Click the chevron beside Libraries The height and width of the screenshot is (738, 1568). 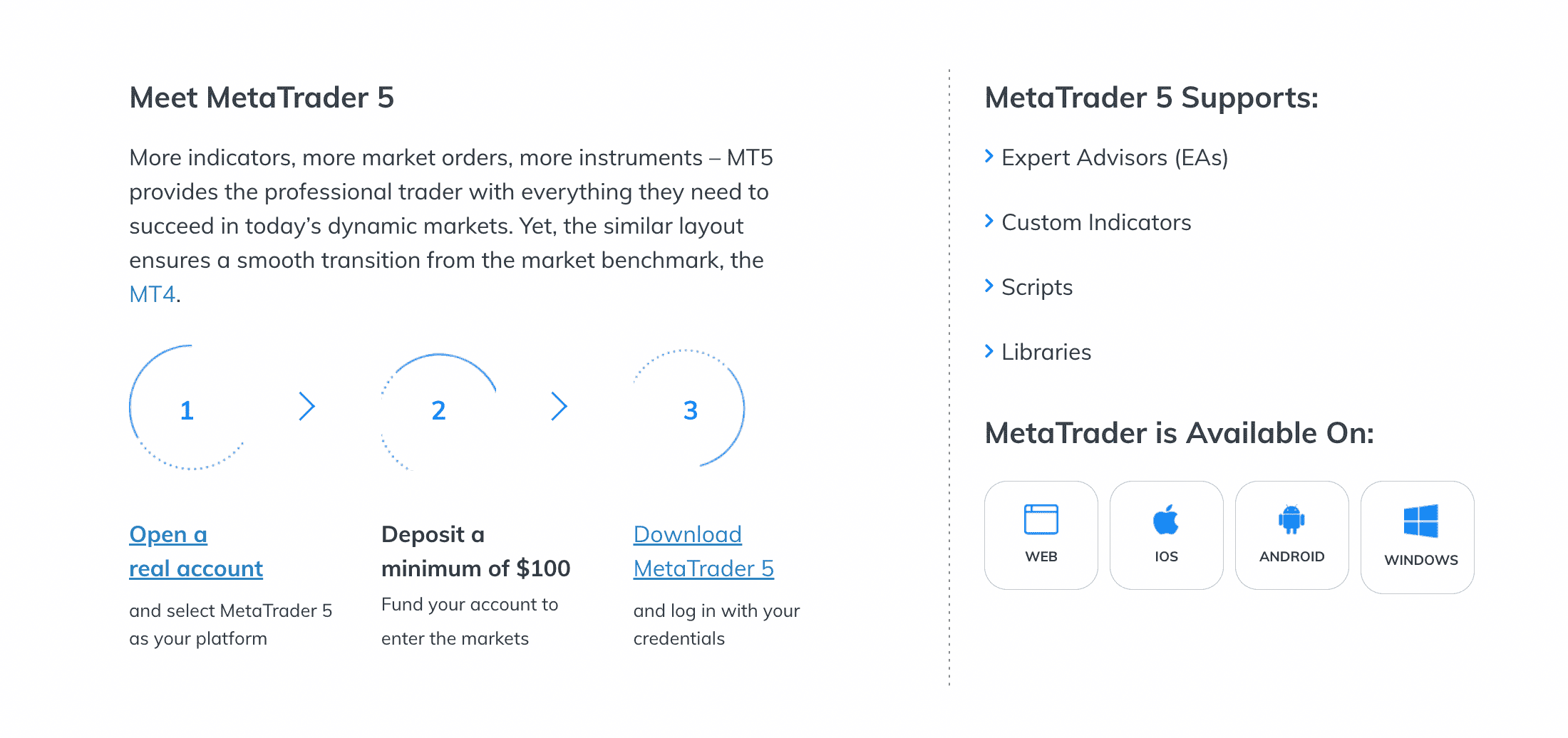989,350
